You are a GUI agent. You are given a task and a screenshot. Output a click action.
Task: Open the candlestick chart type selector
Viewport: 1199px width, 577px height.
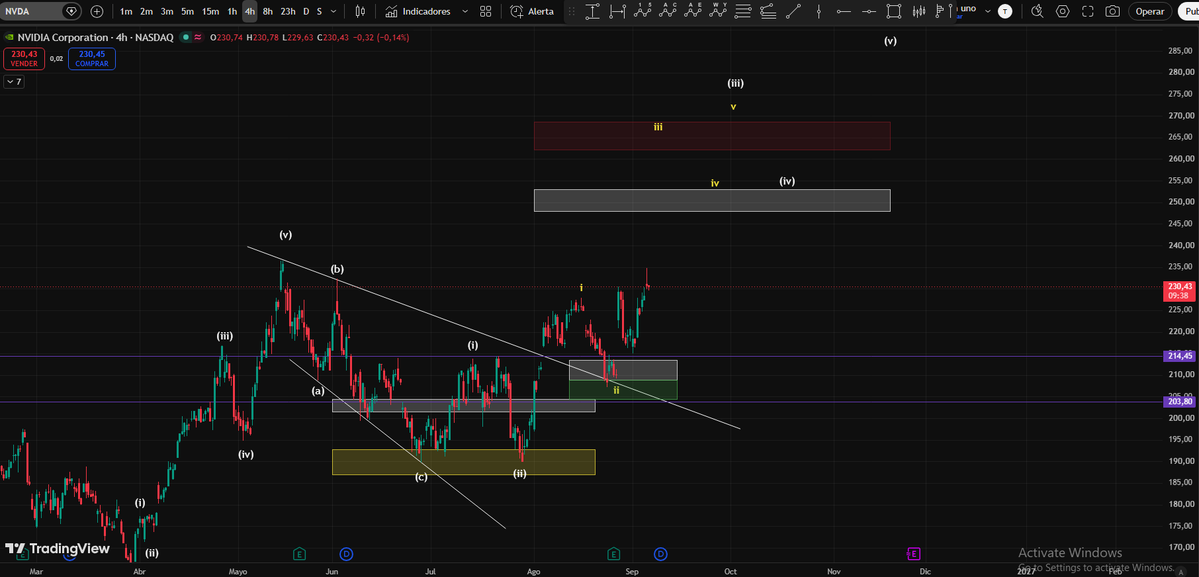tap(361, 11)
